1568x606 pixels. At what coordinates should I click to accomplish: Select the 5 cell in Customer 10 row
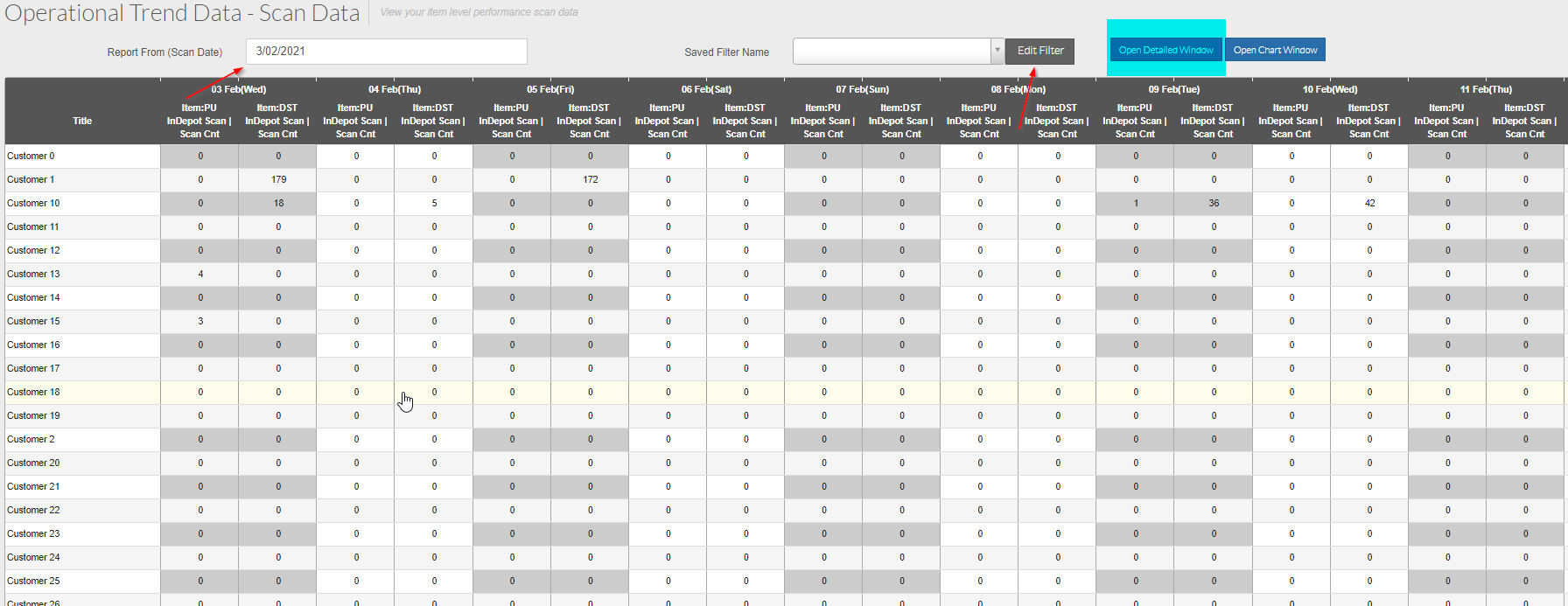[x=434, y=204]
